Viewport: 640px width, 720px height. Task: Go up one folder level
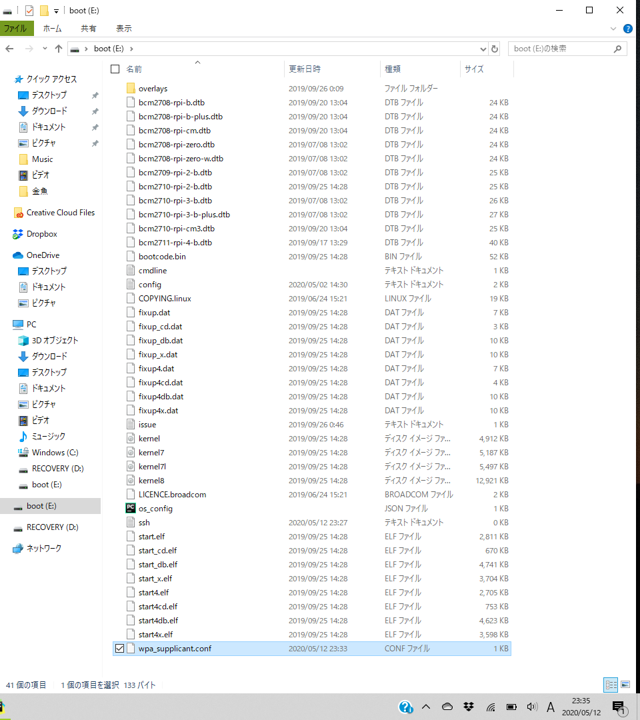click(58, 49)
